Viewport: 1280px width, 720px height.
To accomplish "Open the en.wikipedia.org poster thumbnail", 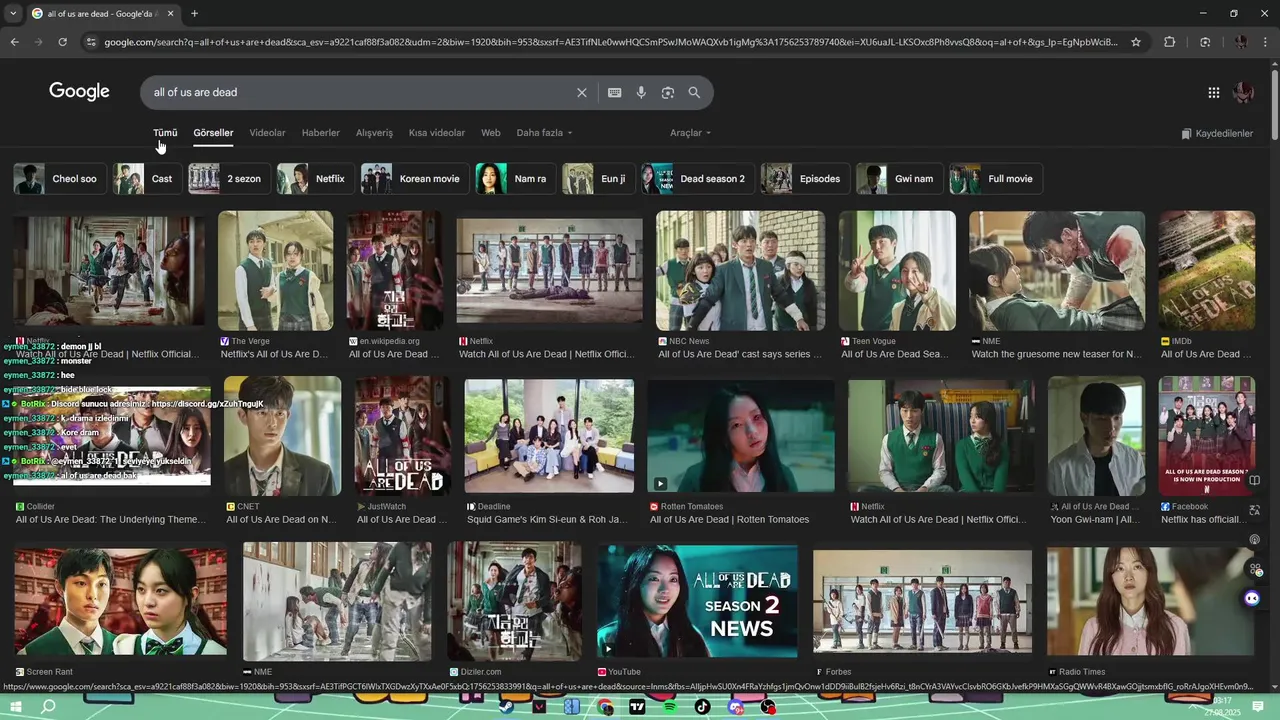I will tap(395, 270).
